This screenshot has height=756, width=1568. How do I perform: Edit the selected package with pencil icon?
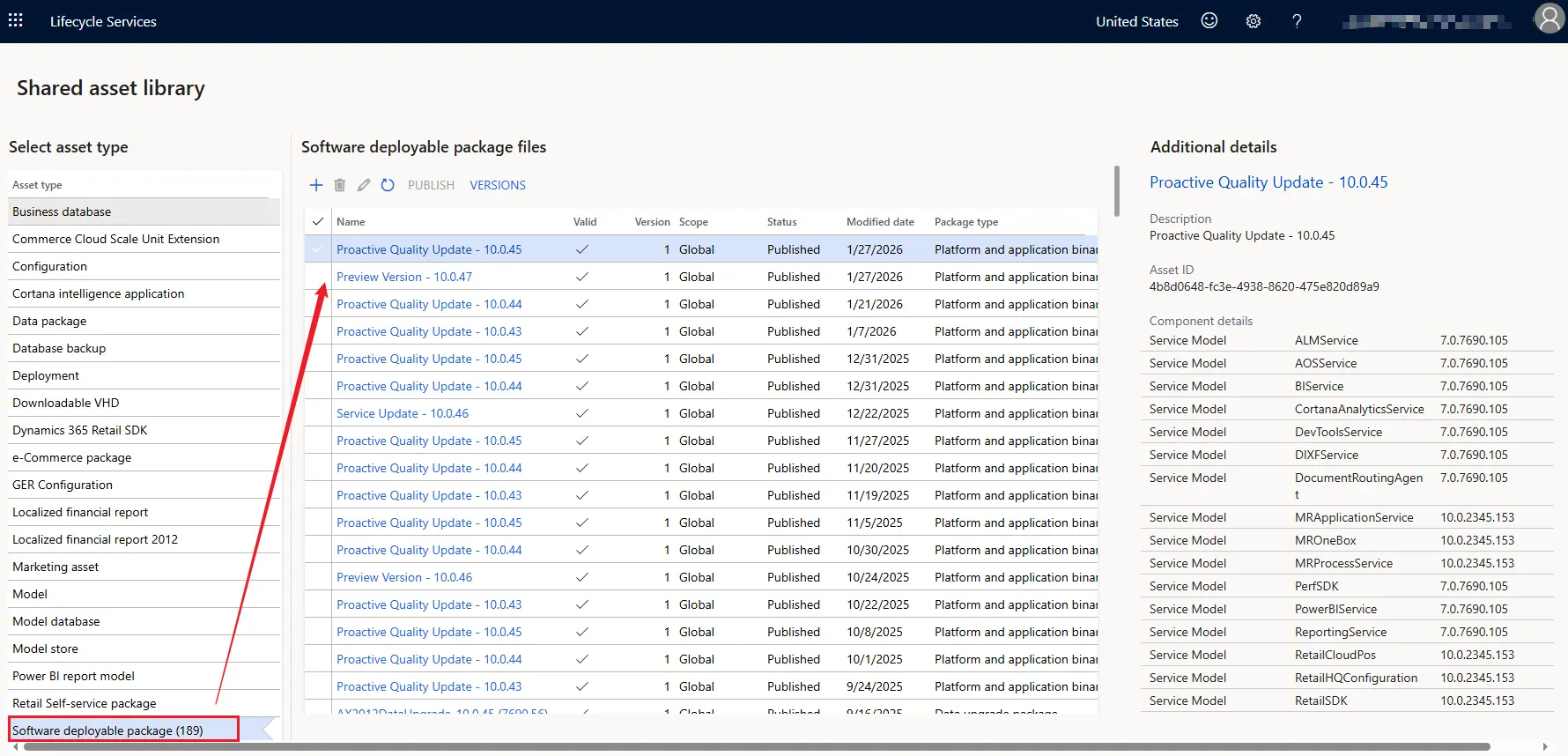coord(364,185)
